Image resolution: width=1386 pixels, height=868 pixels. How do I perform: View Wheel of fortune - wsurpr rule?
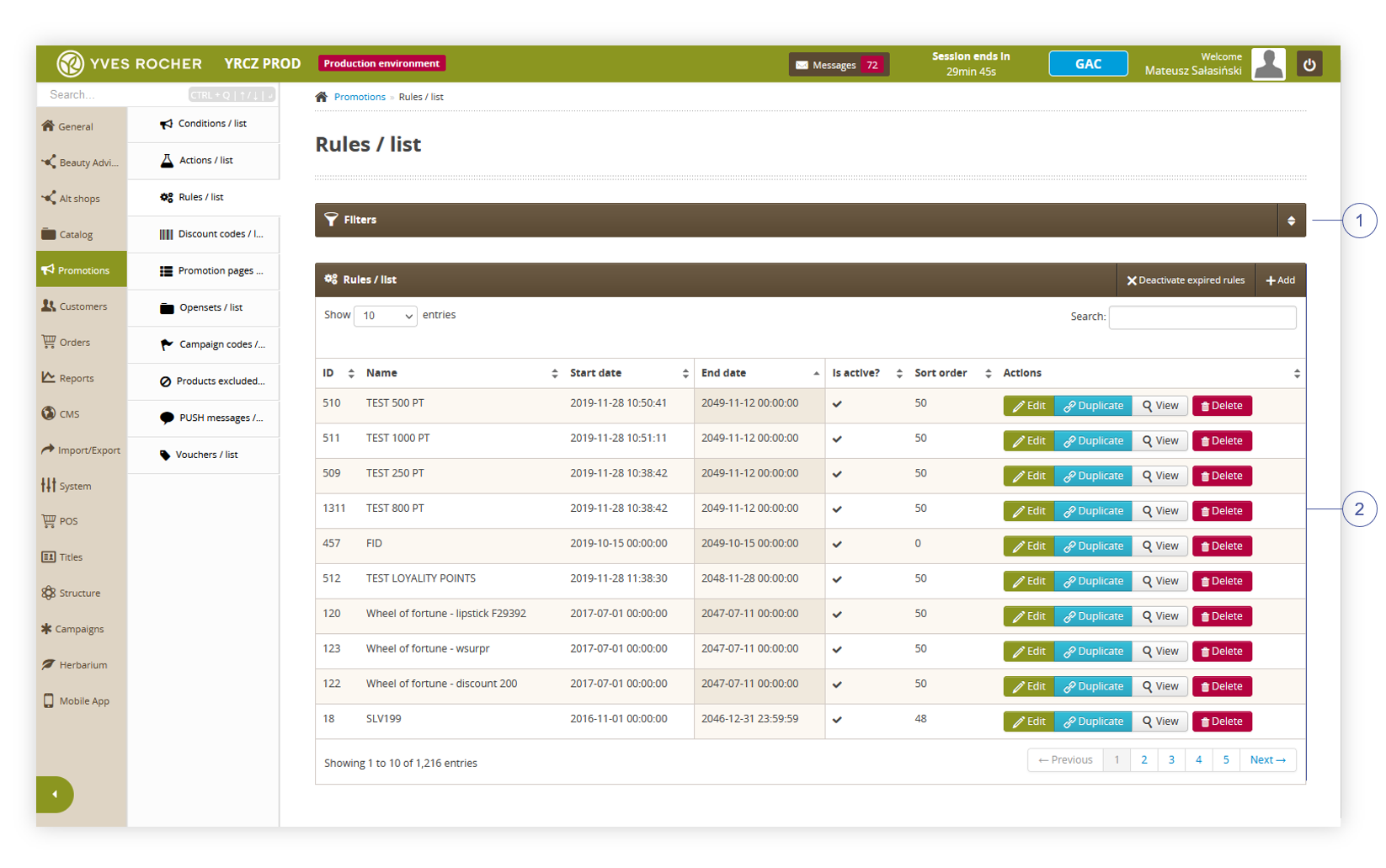click(1160, 652)
